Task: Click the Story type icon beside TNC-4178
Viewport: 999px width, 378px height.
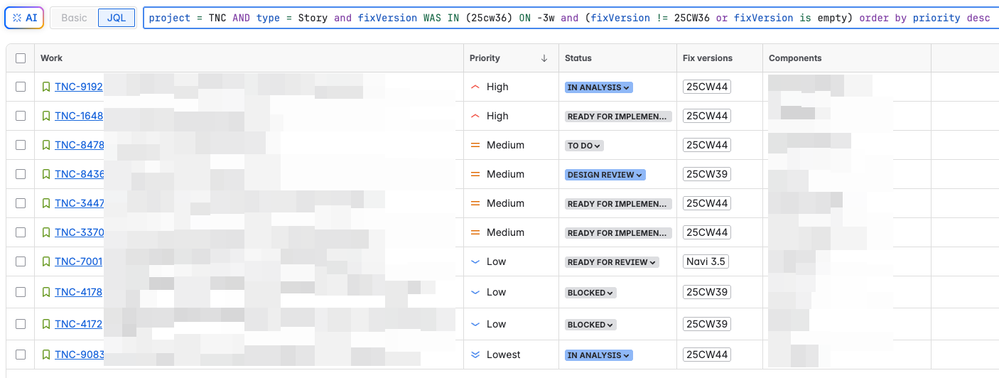Action: pos(46,292)
